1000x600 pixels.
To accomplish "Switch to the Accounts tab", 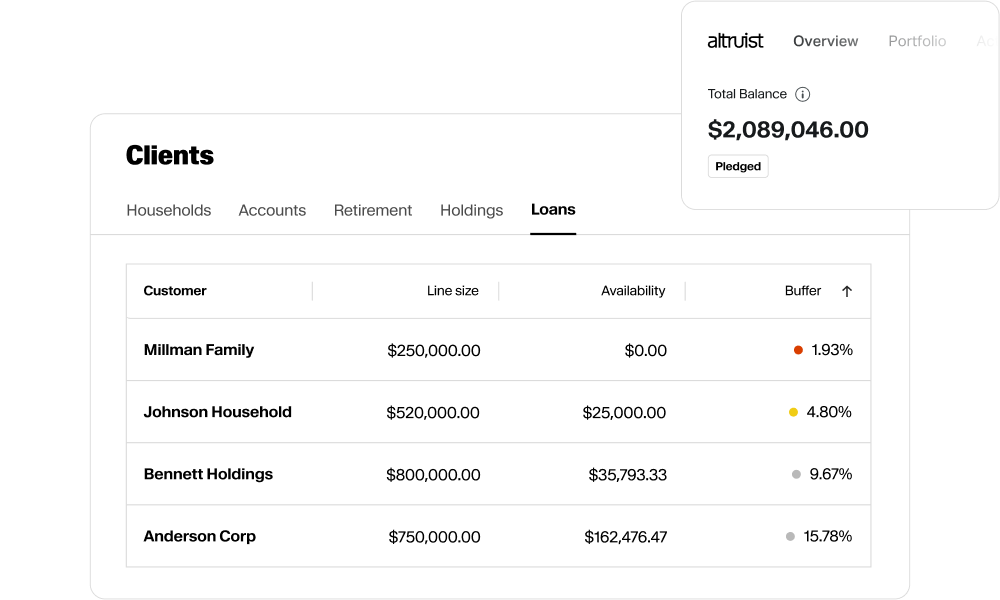I will [272, 210].
